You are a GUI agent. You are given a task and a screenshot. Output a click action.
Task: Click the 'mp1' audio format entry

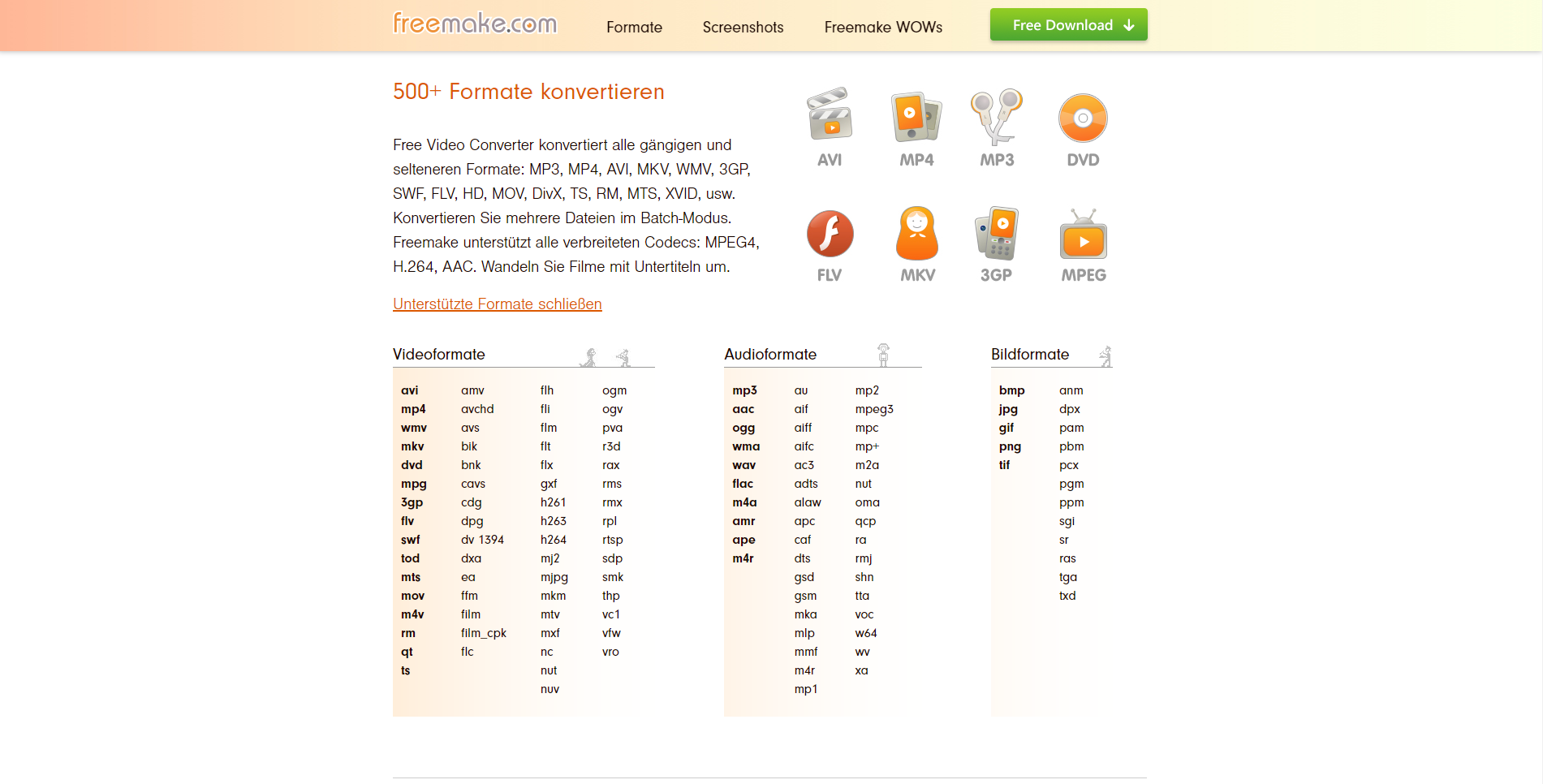[806, 690]
